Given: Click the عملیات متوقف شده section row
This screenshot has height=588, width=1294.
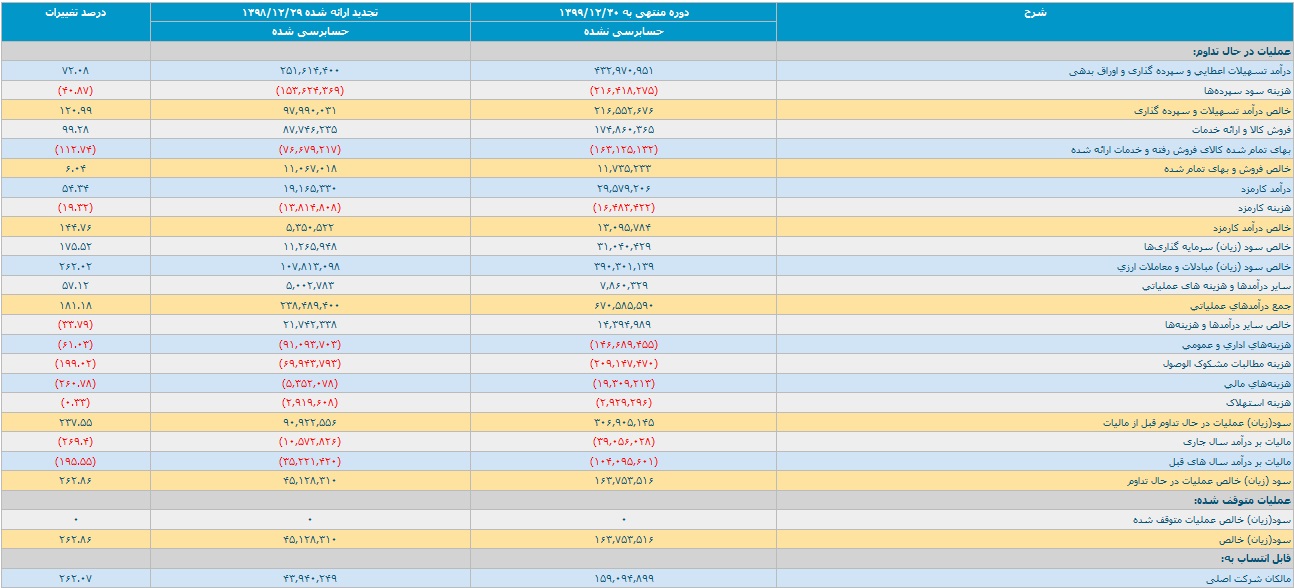Looking at the screenshot, I should (647, 501).
